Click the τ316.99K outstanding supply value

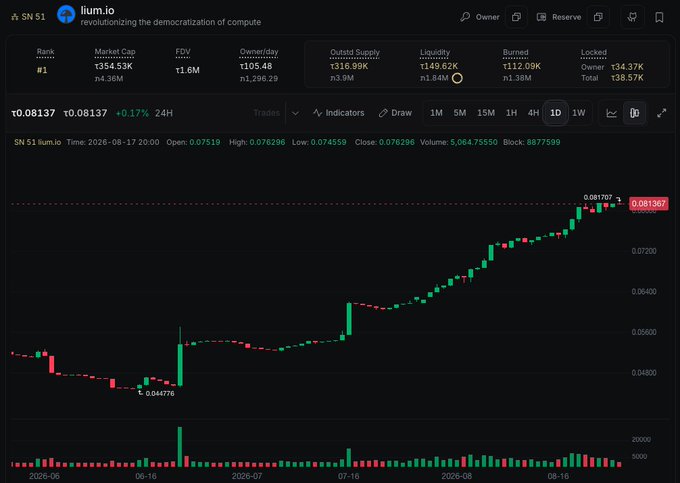click(x=349, y=66)
